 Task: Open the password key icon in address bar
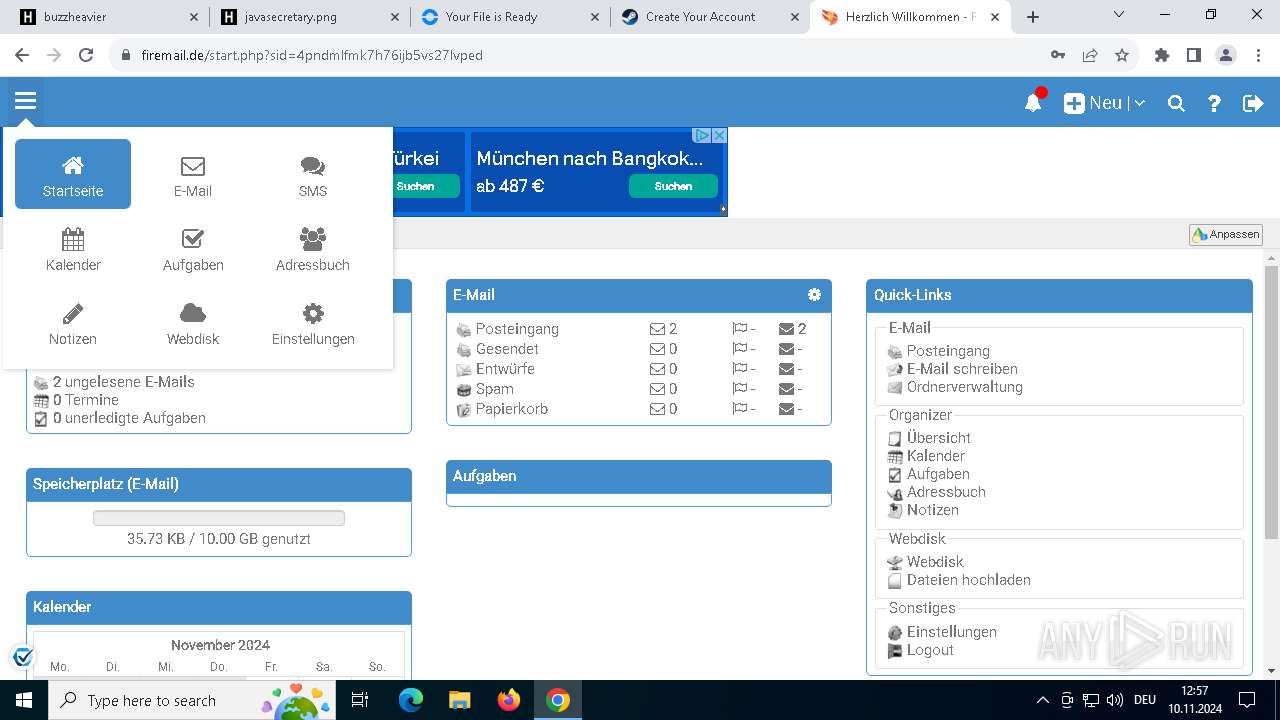tap(1058, 55)
